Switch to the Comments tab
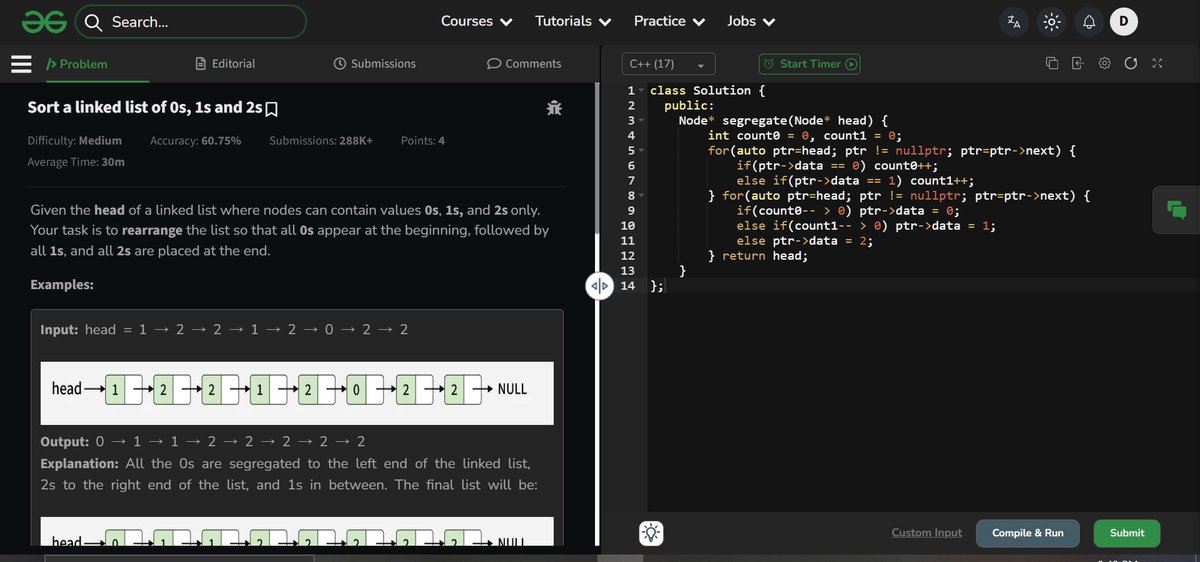Image resolution: width=1200 pixels, height=562 pixels. pos(524,64)
